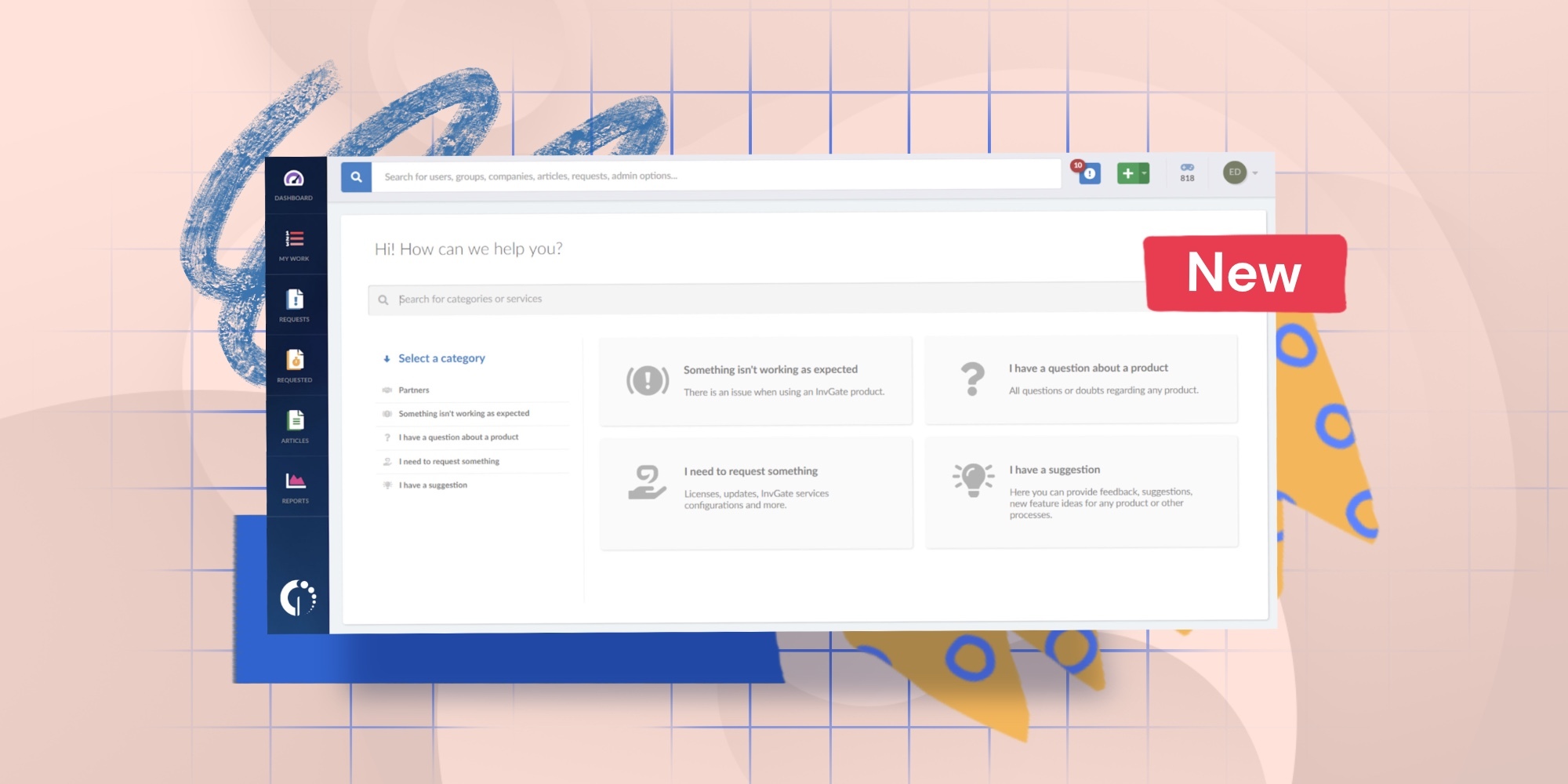
Task: Select 'I have a suggestion' in category list
Action: tap(433, 485)
